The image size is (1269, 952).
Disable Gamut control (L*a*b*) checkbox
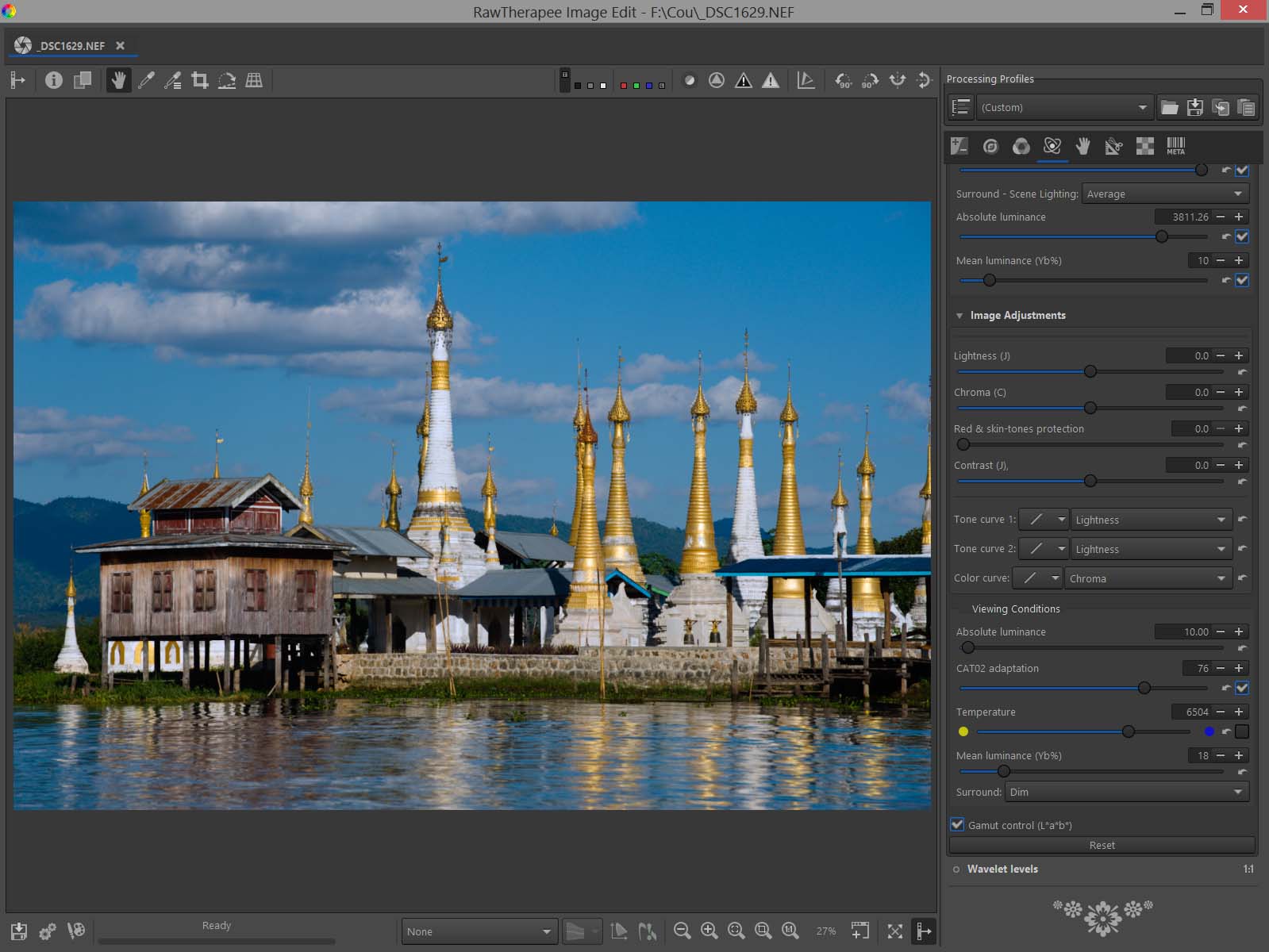coord(958,824)
